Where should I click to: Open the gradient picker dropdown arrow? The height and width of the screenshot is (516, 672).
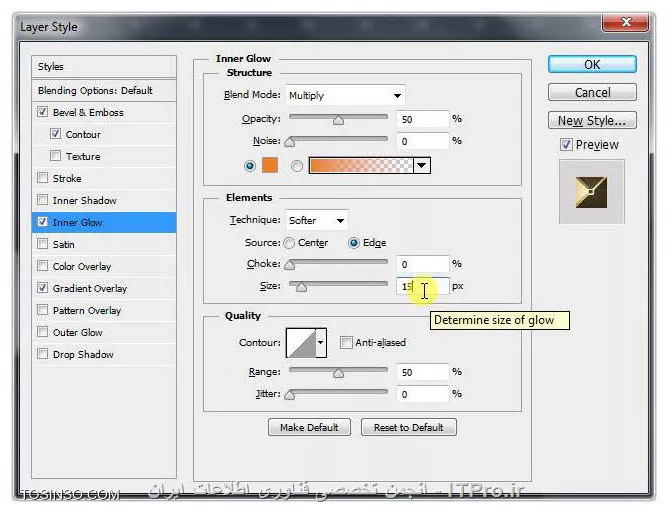(x=422, y=165)
